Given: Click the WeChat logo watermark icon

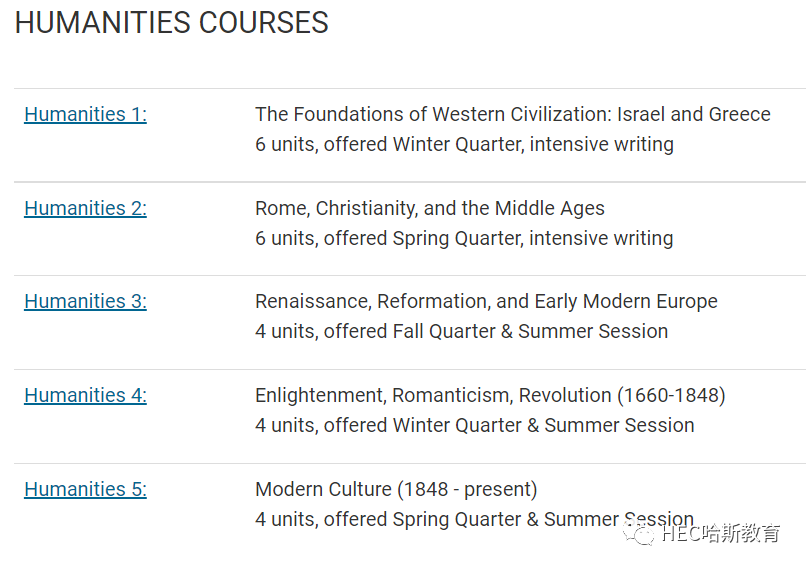Looking at the screenshot, I should click(x=638, y=534).
